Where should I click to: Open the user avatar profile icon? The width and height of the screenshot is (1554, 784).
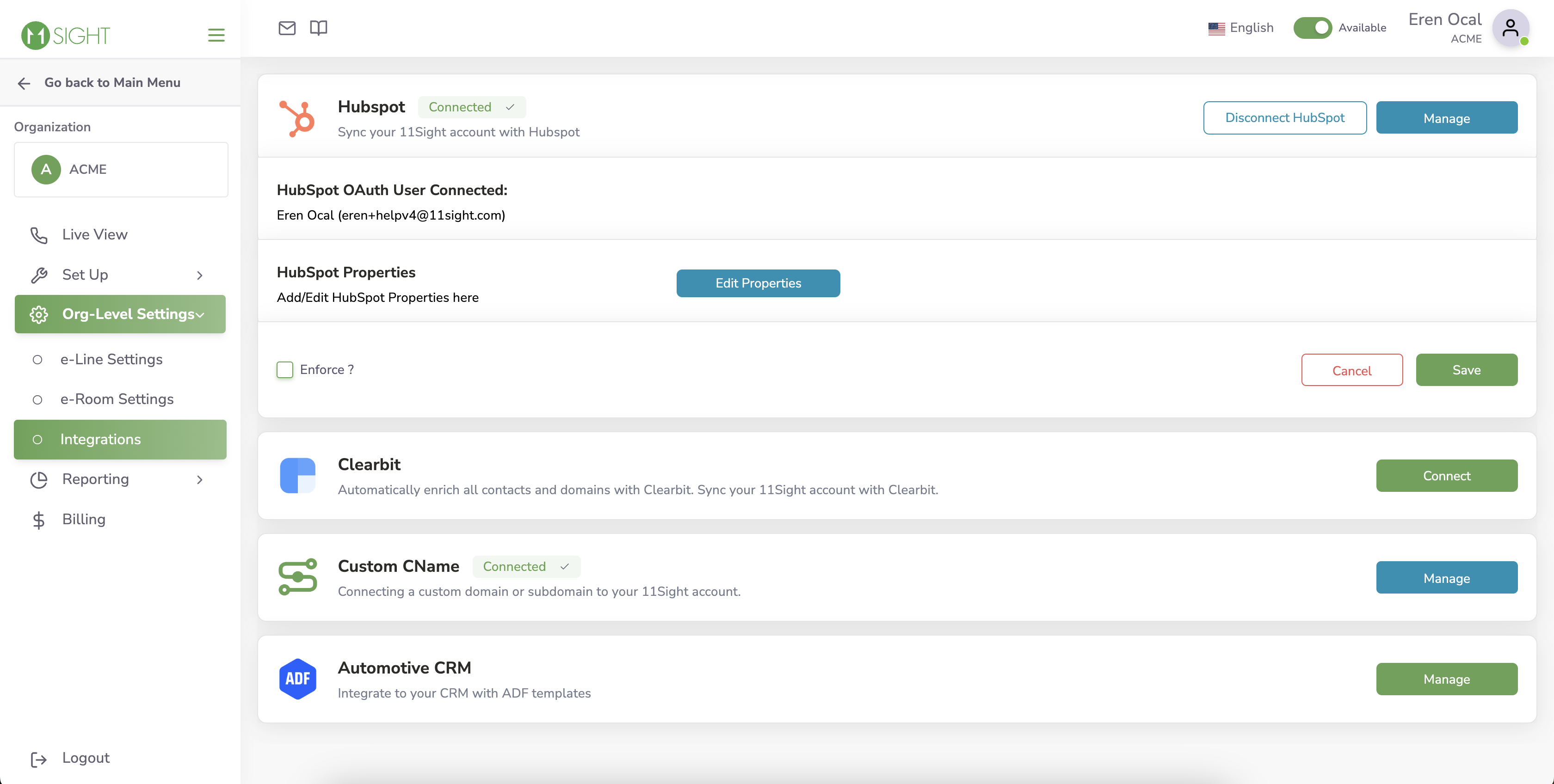[1511, 28]
